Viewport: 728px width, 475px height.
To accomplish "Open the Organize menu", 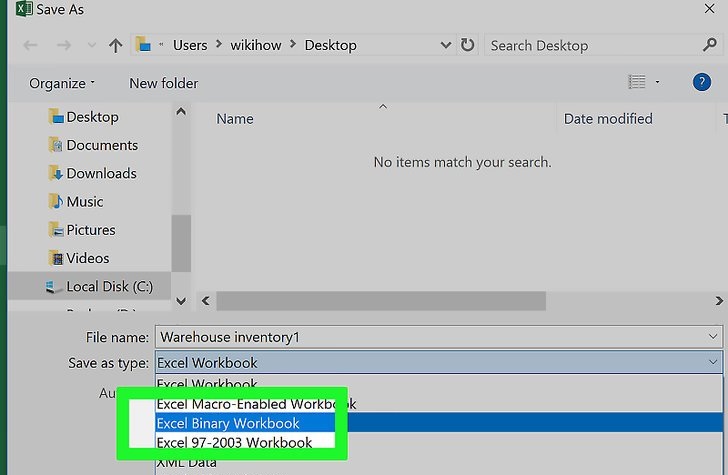I will (62, 84).
